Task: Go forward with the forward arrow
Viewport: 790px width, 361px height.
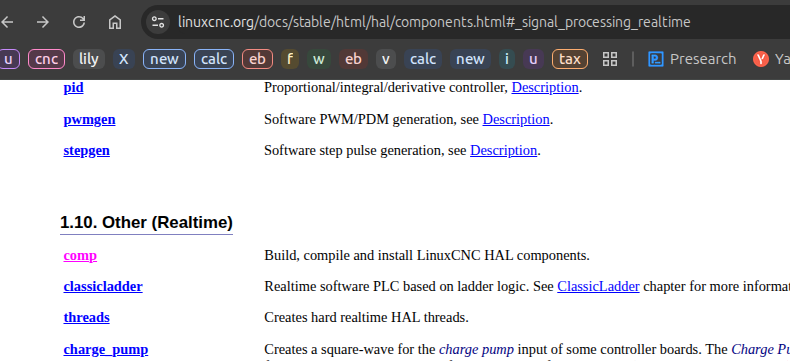Action: (43, 22)
